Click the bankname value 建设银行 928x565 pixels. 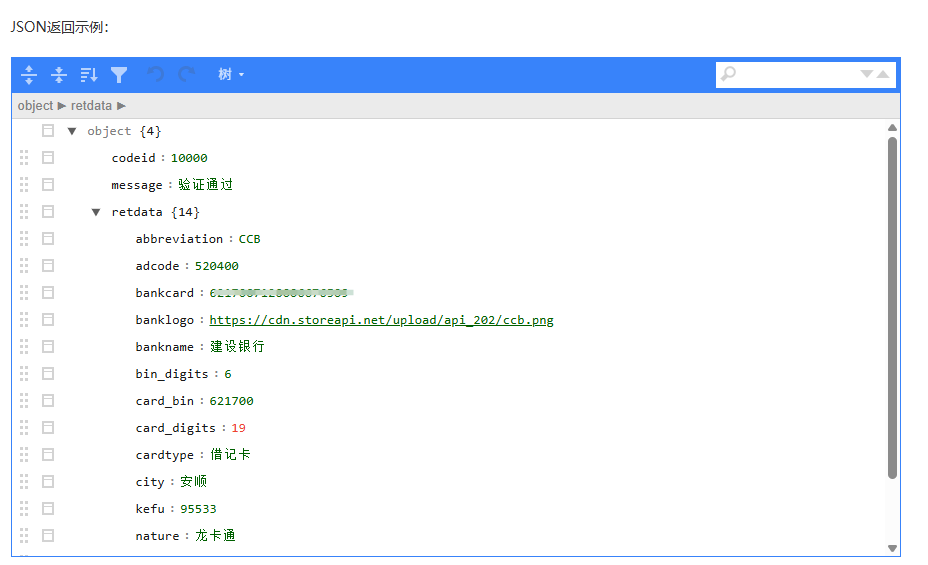coord(237,347)
